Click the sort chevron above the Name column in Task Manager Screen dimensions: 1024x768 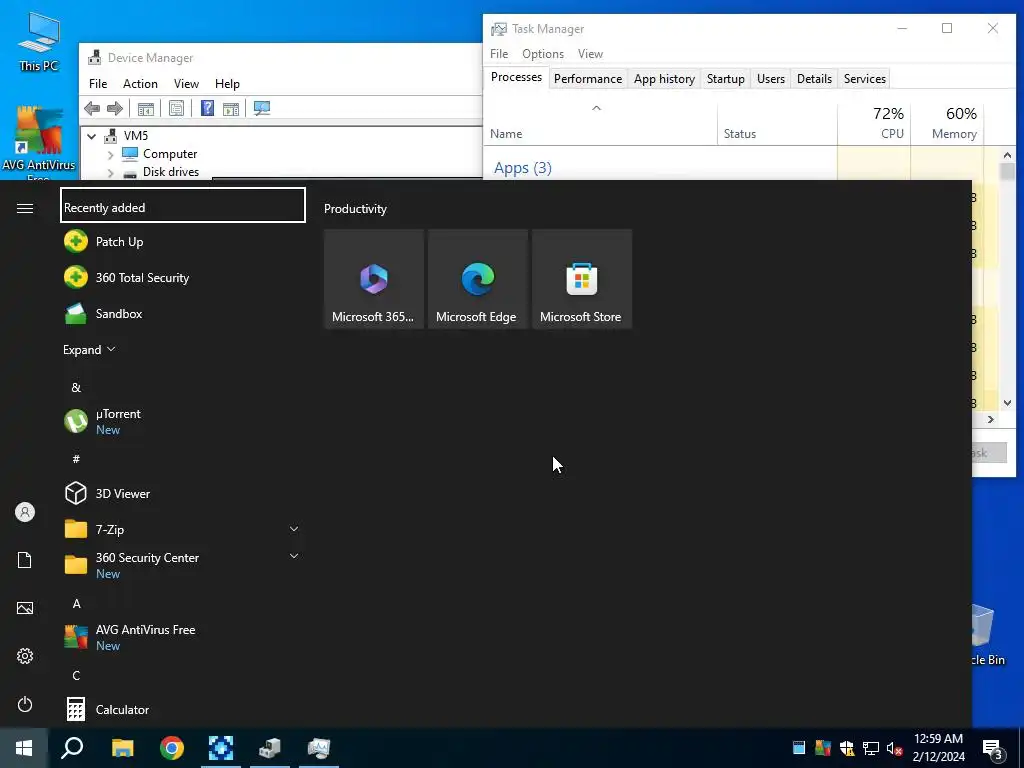[596, 108]
